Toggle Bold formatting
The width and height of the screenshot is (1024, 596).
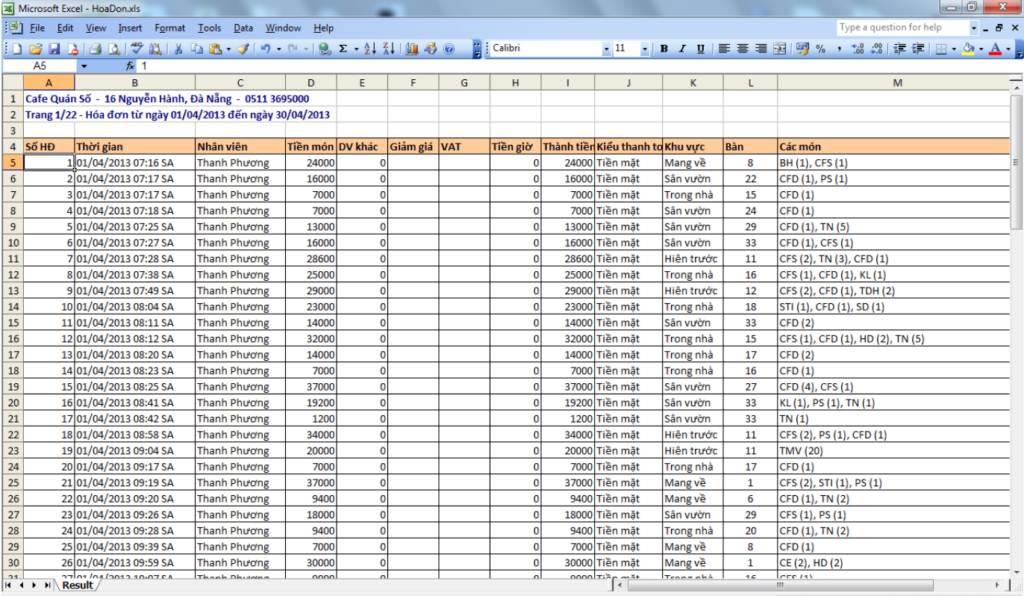click(x=664, y=49)
